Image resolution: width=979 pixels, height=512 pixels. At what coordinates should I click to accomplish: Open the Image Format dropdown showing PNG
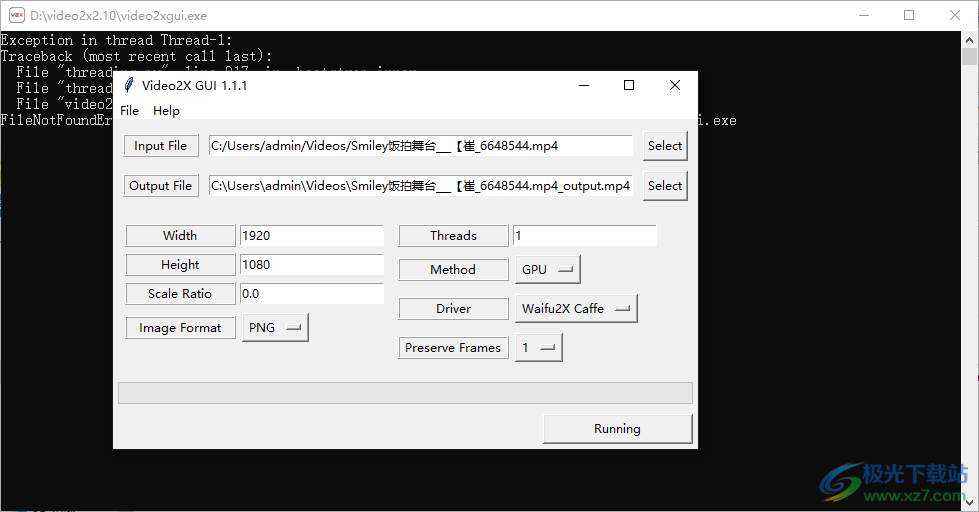click(275, 327)
